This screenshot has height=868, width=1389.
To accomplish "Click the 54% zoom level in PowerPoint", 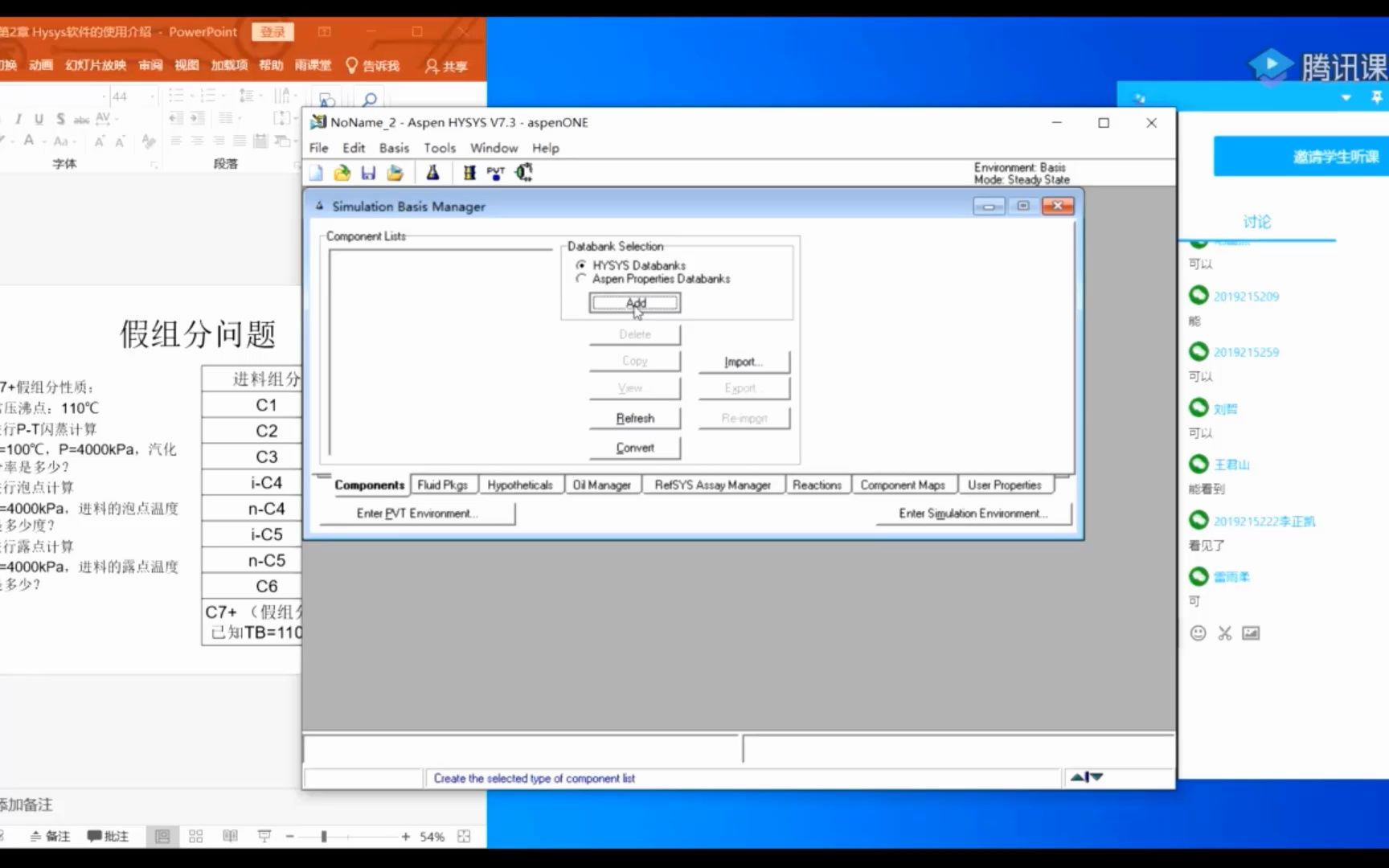I will coord(432,837).
